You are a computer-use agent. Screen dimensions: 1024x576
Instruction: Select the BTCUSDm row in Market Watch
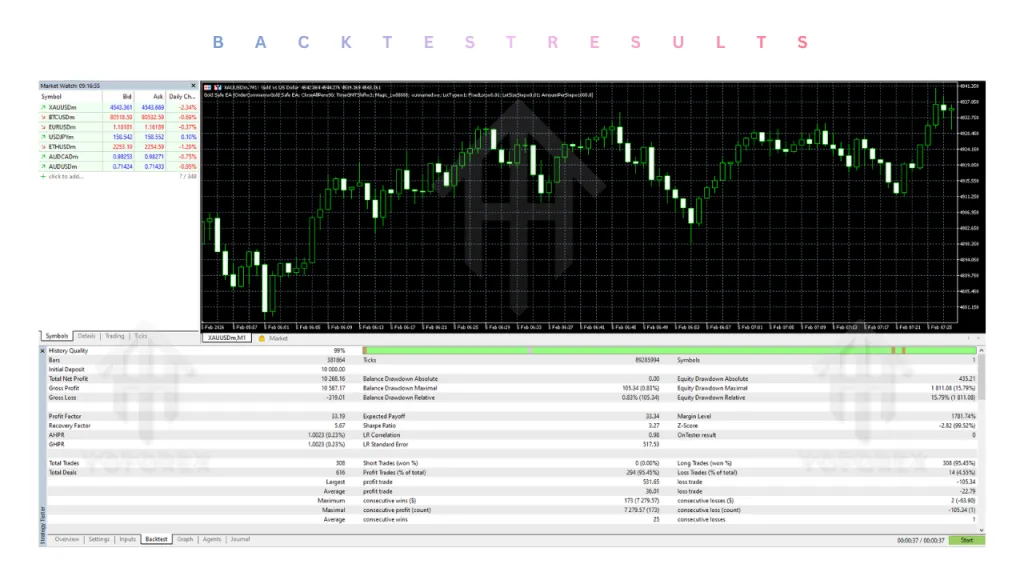(118, 117)
